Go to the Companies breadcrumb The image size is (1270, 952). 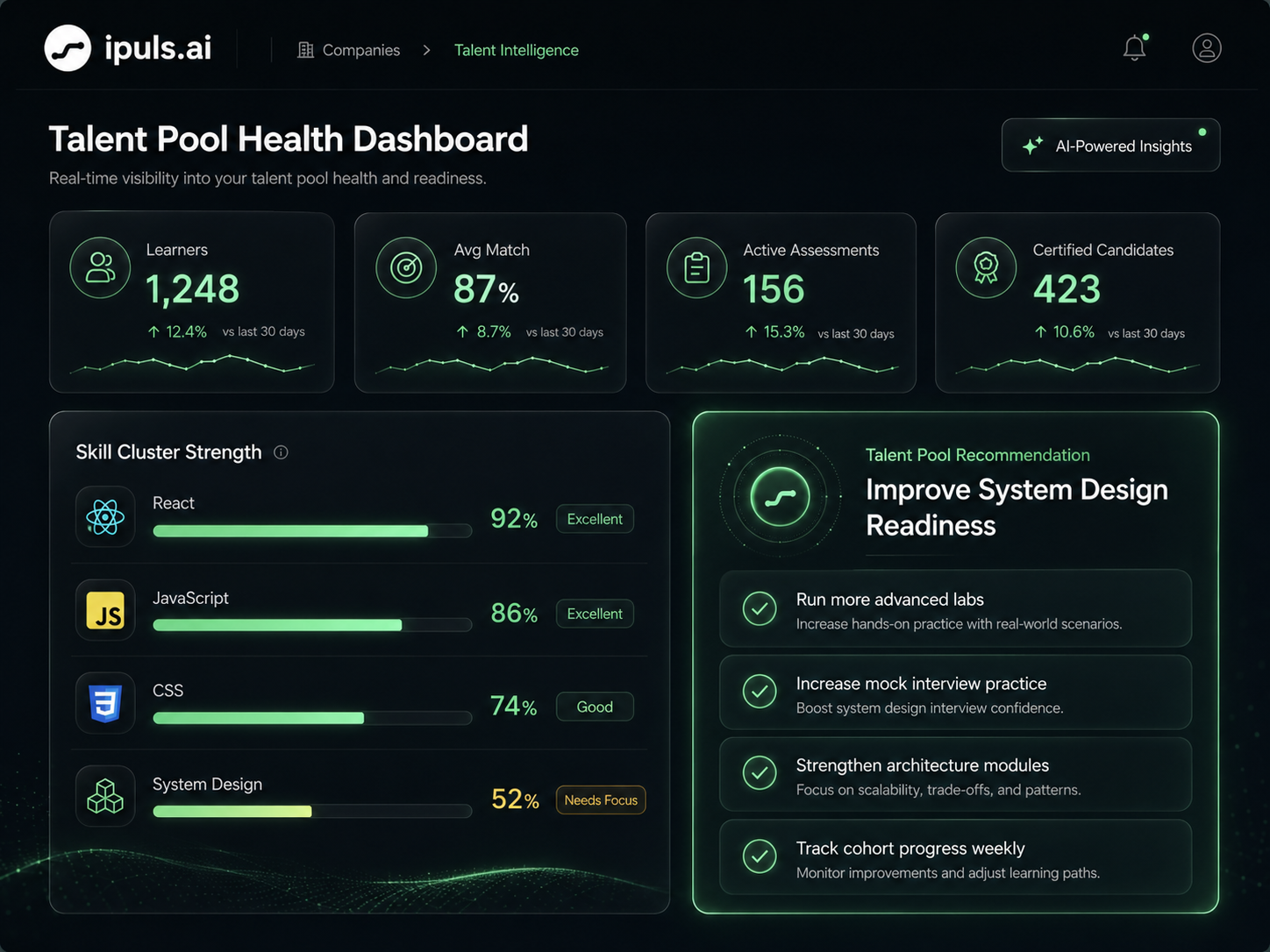(x=349, y=50)
